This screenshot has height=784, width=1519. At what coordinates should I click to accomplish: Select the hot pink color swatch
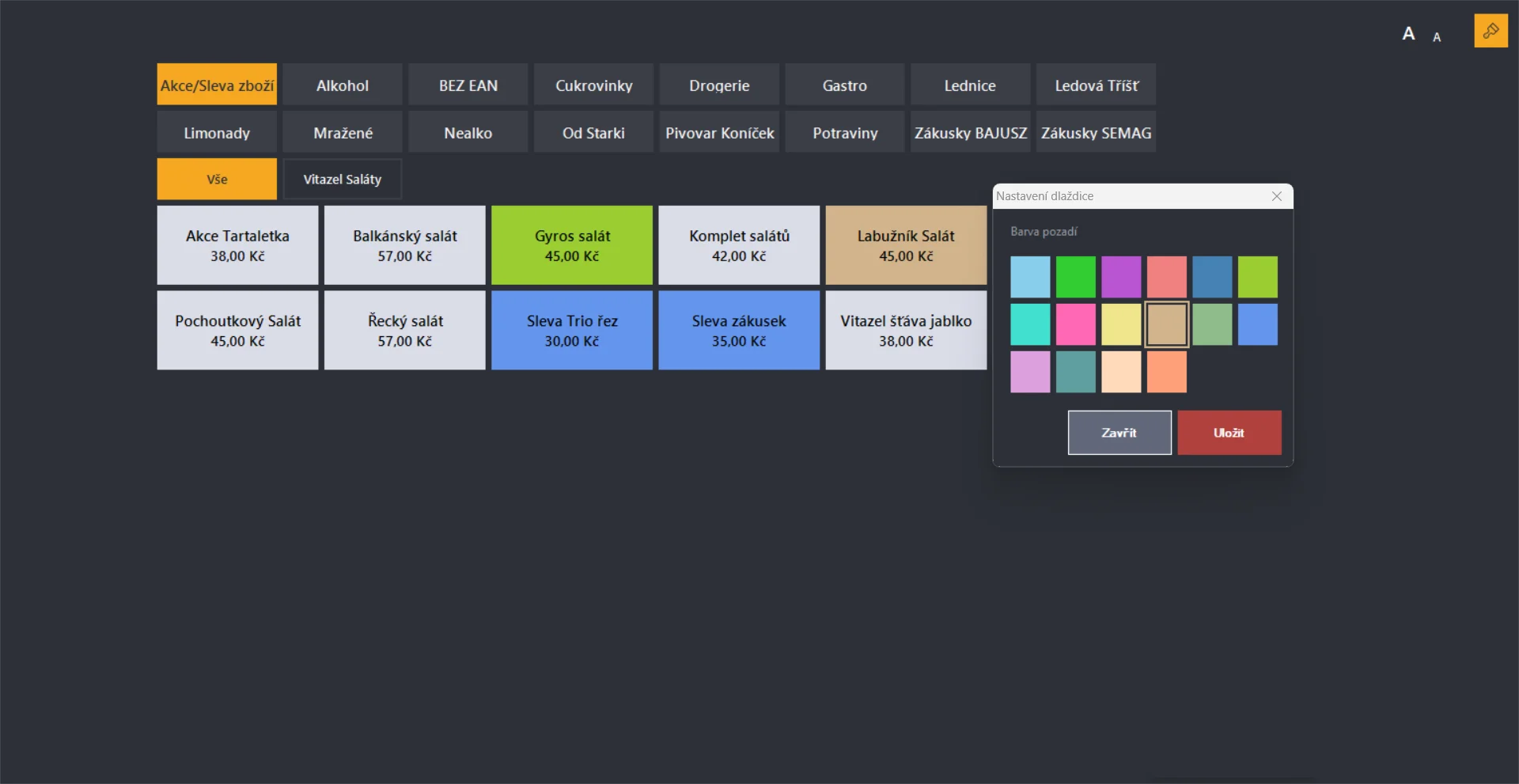[1075, 324]
